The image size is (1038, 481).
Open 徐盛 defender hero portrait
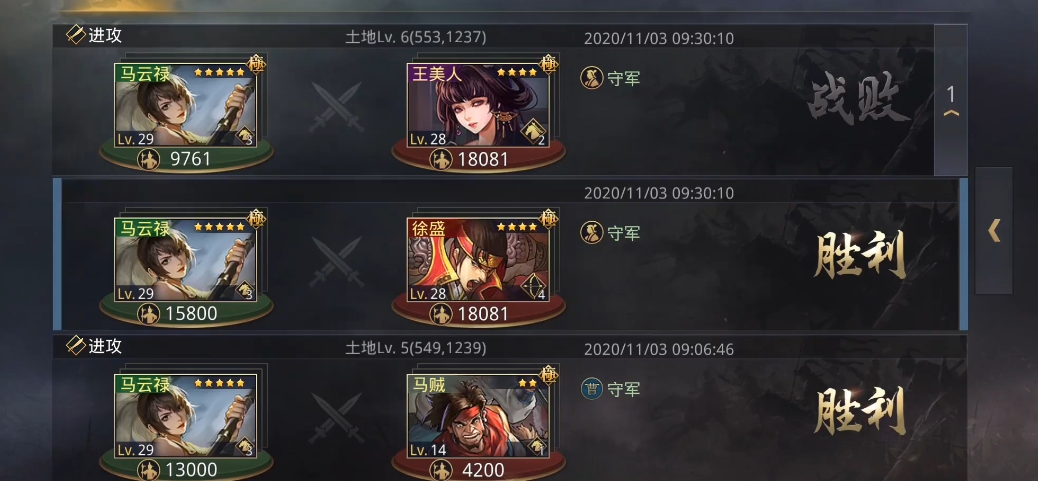[478, 260]
